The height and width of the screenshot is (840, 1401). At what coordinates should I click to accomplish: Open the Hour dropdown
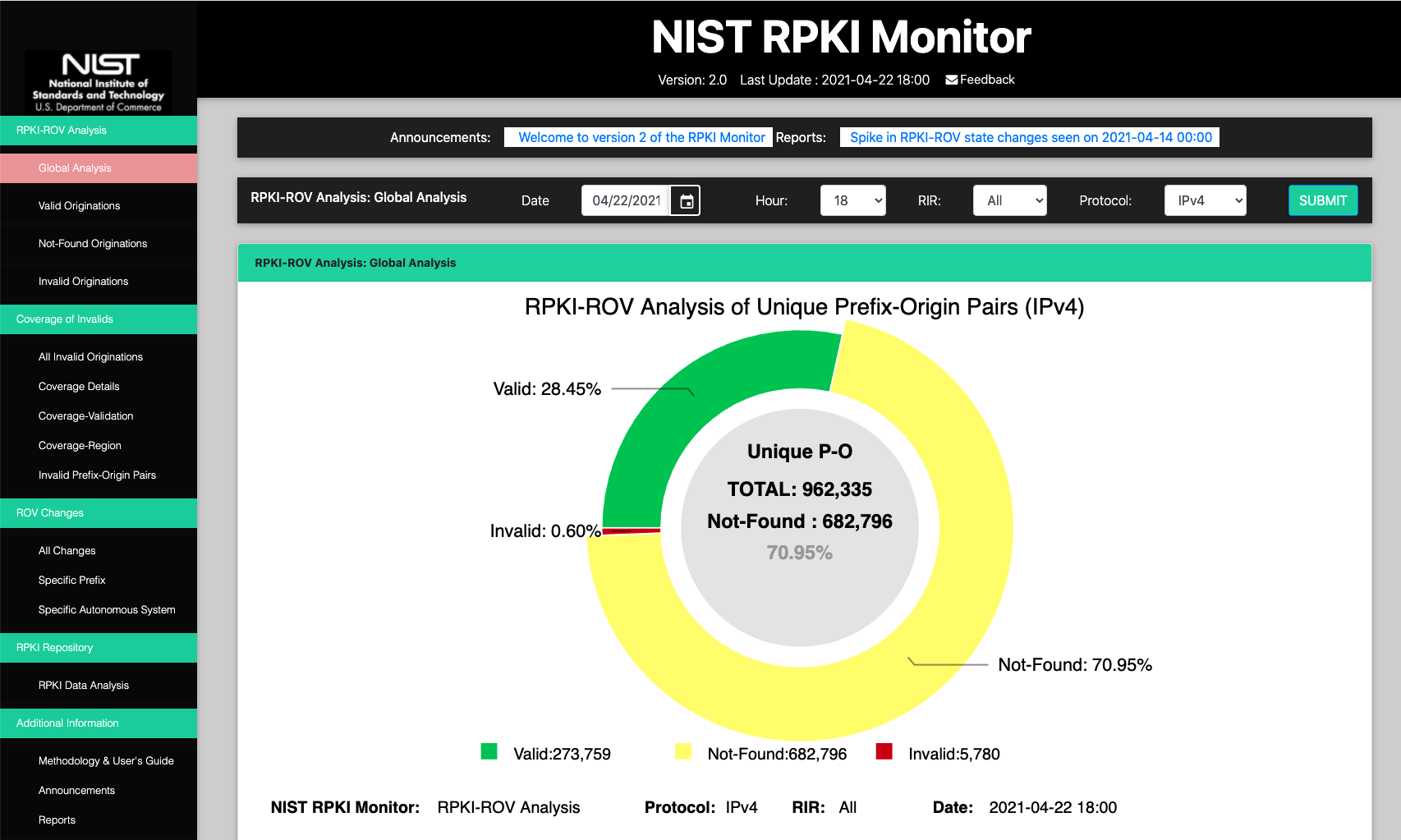pos(852,200)
